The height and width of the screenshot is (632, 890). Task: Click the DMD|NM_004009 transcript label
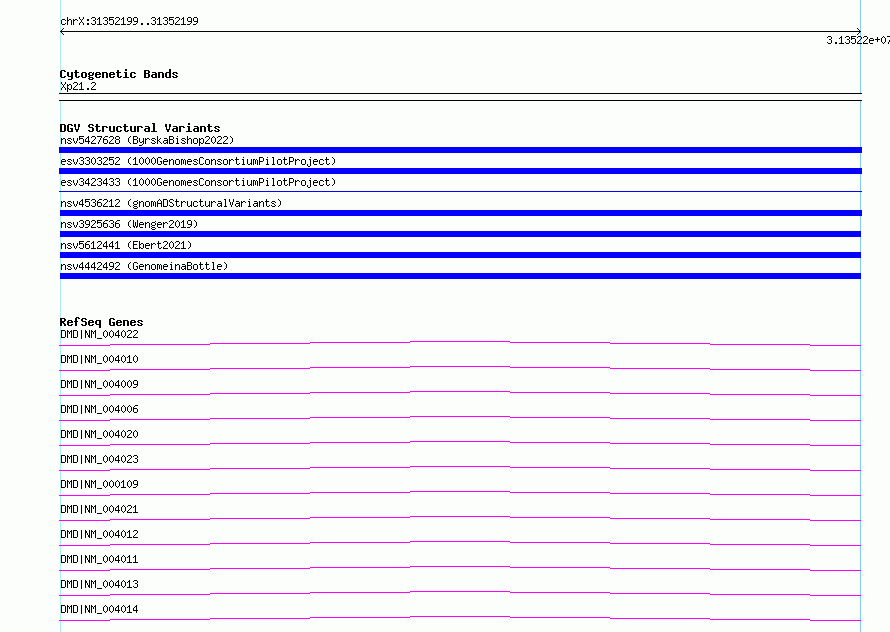(99, 384)
